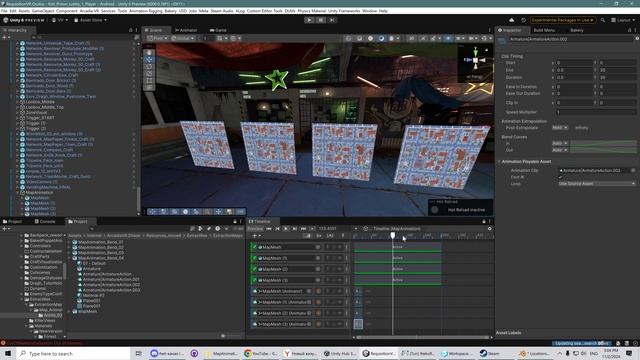
Task: Click the Blend Curves In curve preview
Action: click(x=603, y=143)
